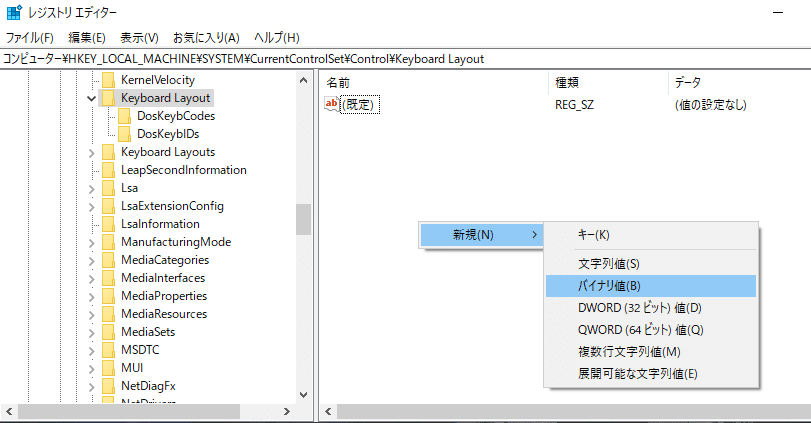Click the tree pane scroll down arrow
811x423 pixels.
coord(304,395)
